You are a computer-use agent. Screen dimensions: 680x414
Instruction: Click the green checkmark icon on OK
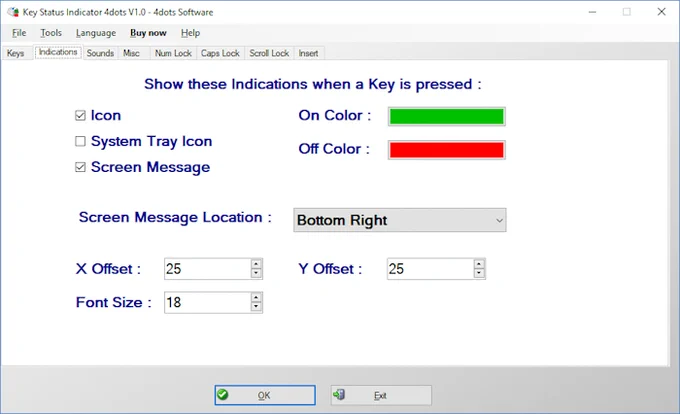pyautogui.click(x=223, y=394)
